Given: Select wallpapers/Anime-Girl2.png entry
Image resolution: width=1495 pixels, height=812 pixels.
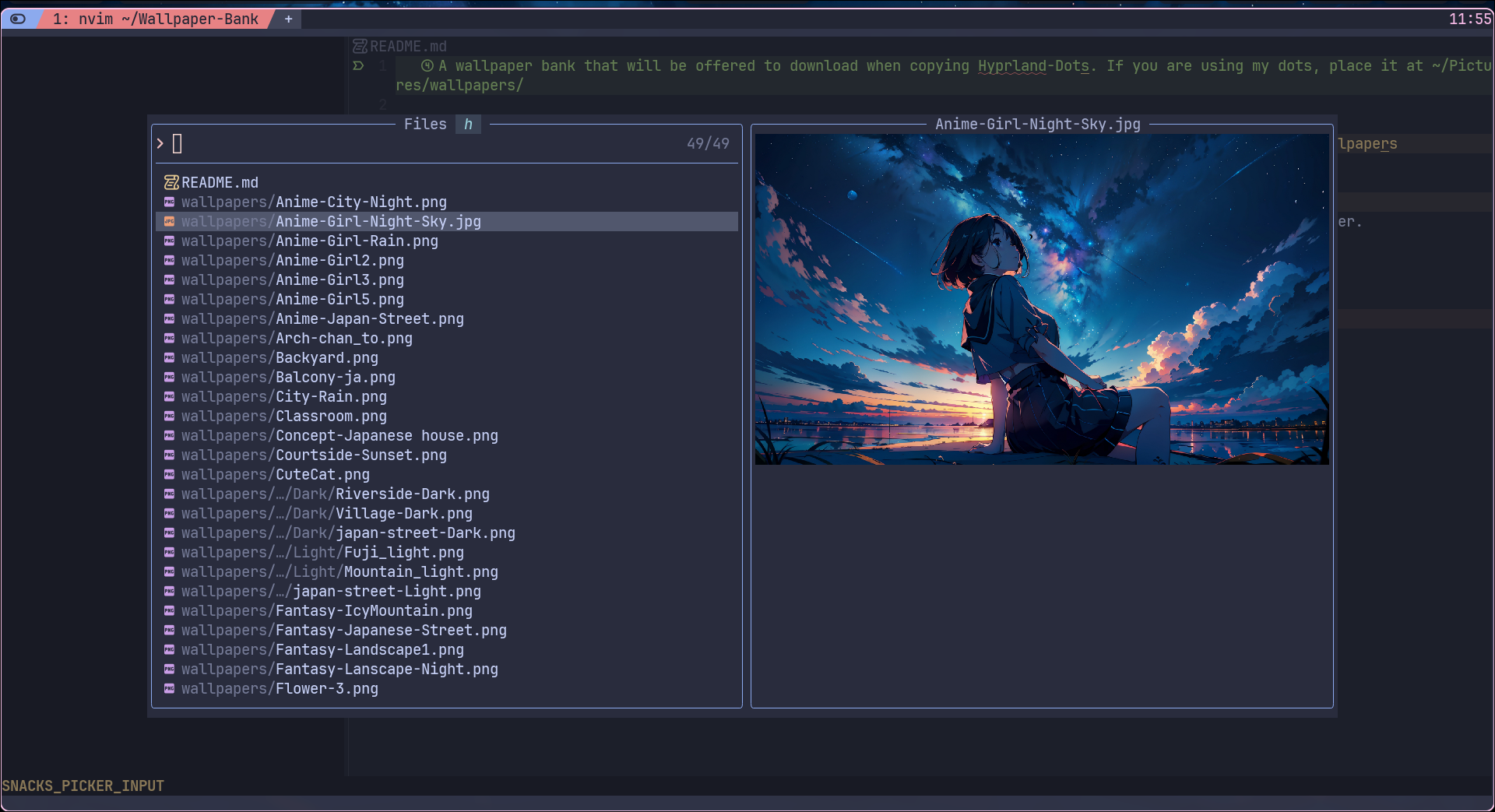Looking at the screenshot, I should click(447, 260).
